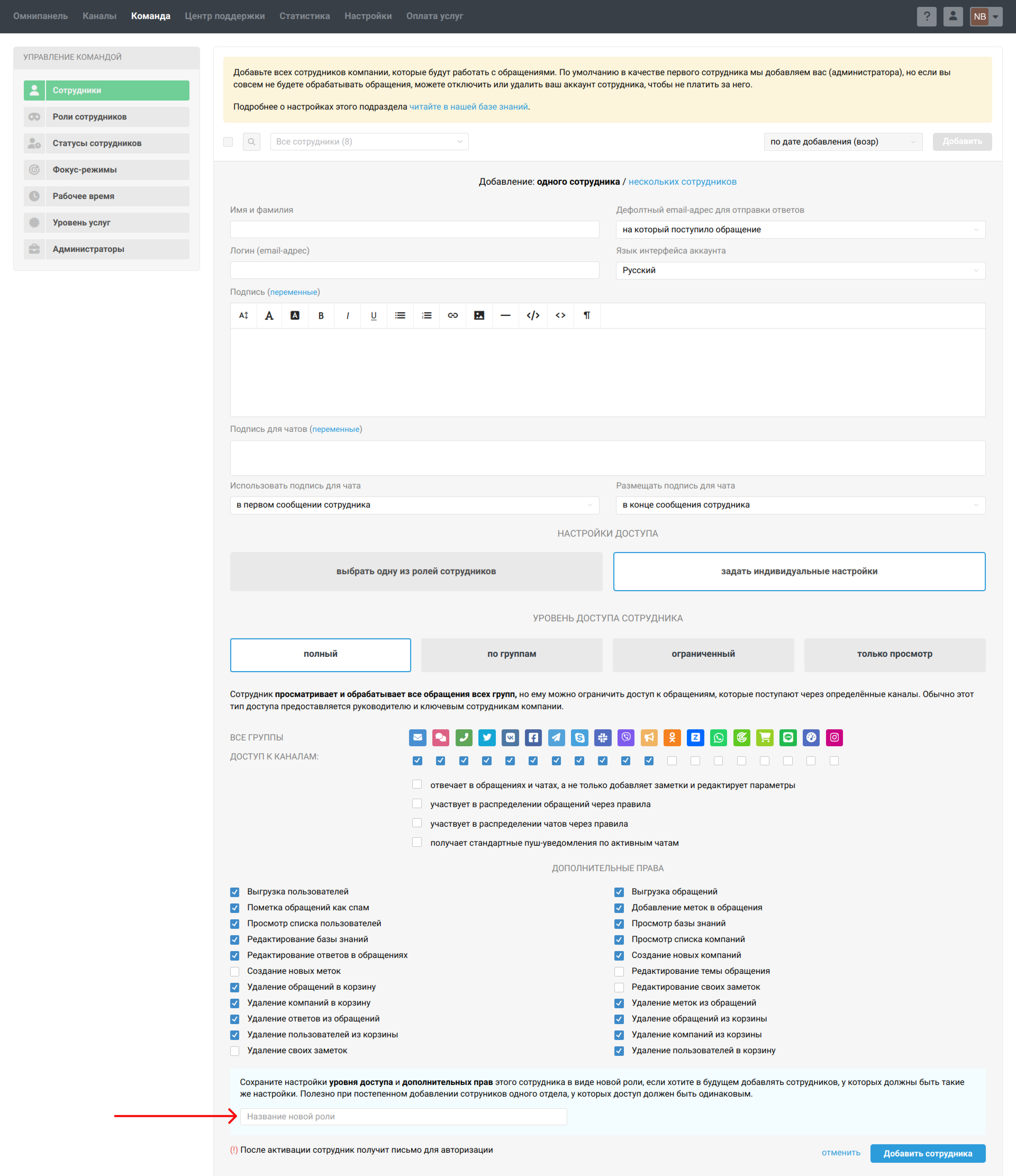Toggle underline formatting in signature

coord(374,316)
